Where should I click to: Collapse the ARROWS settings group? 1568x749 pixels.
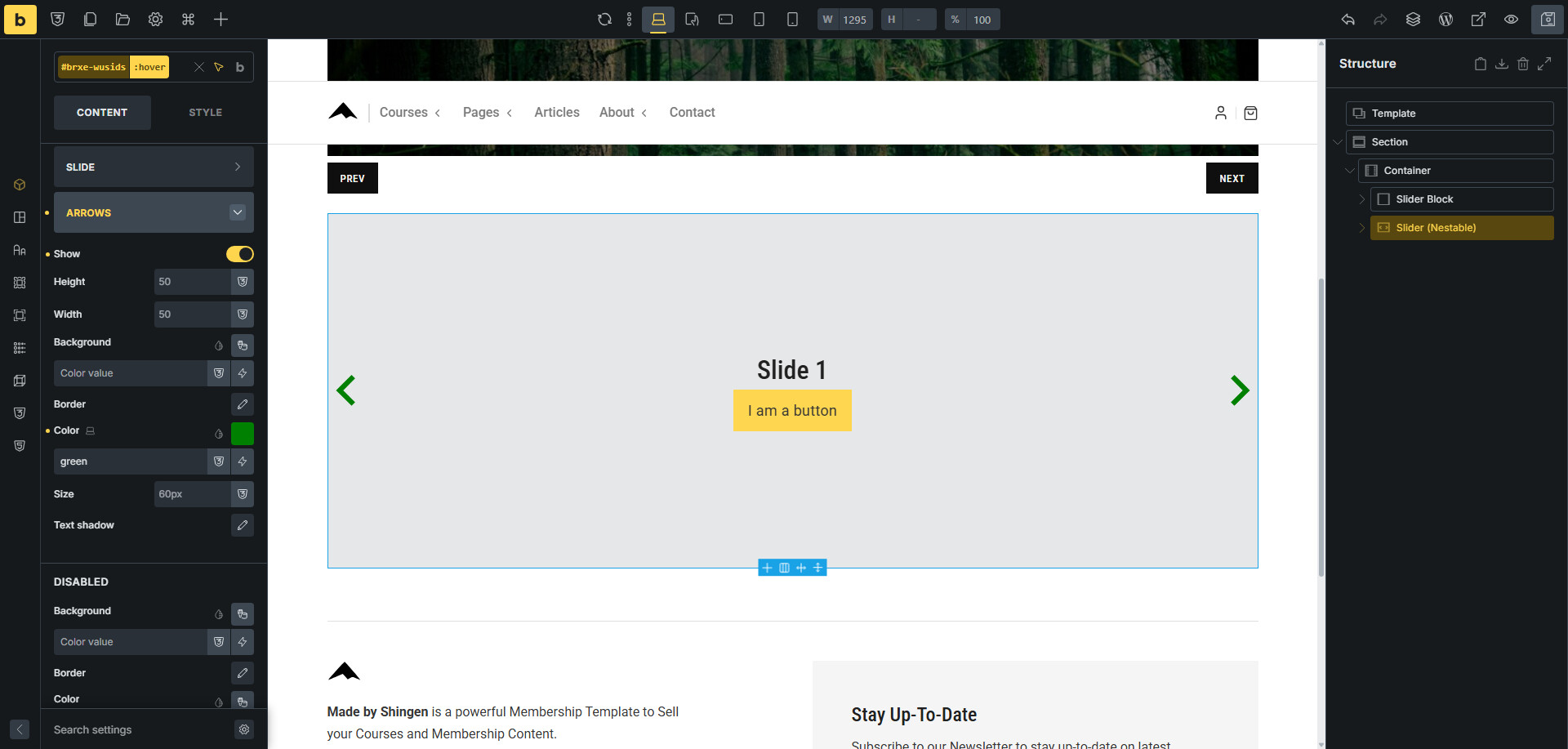coord(237,212)
